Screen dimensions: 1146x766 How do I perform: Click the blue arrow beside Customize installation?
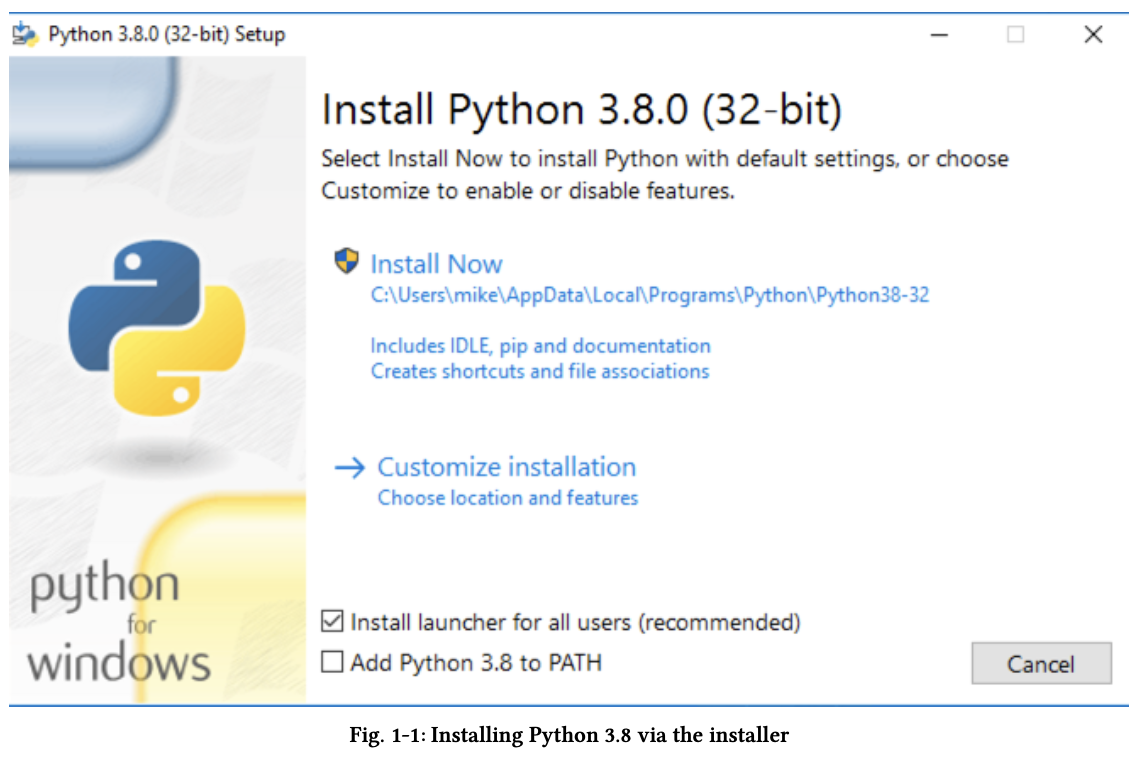350,466
